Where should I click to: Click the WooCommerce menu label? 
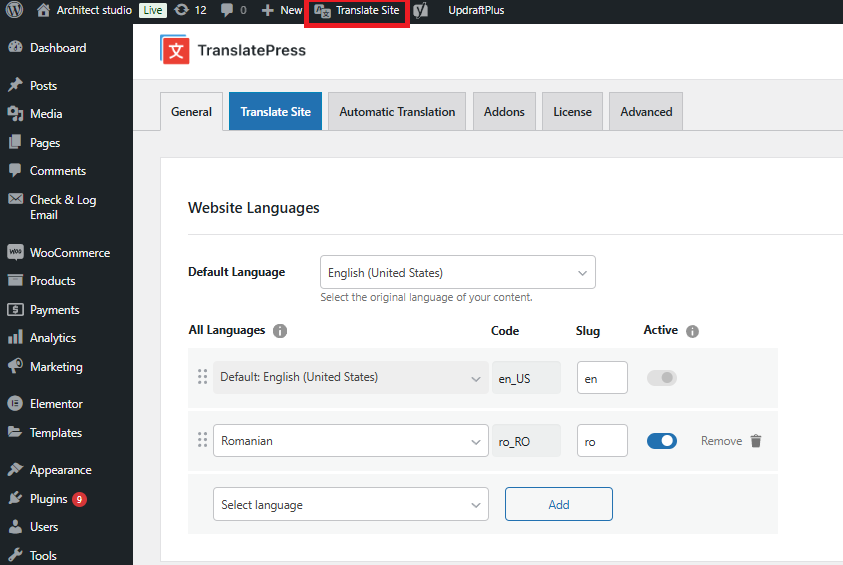tap(70, 253)
